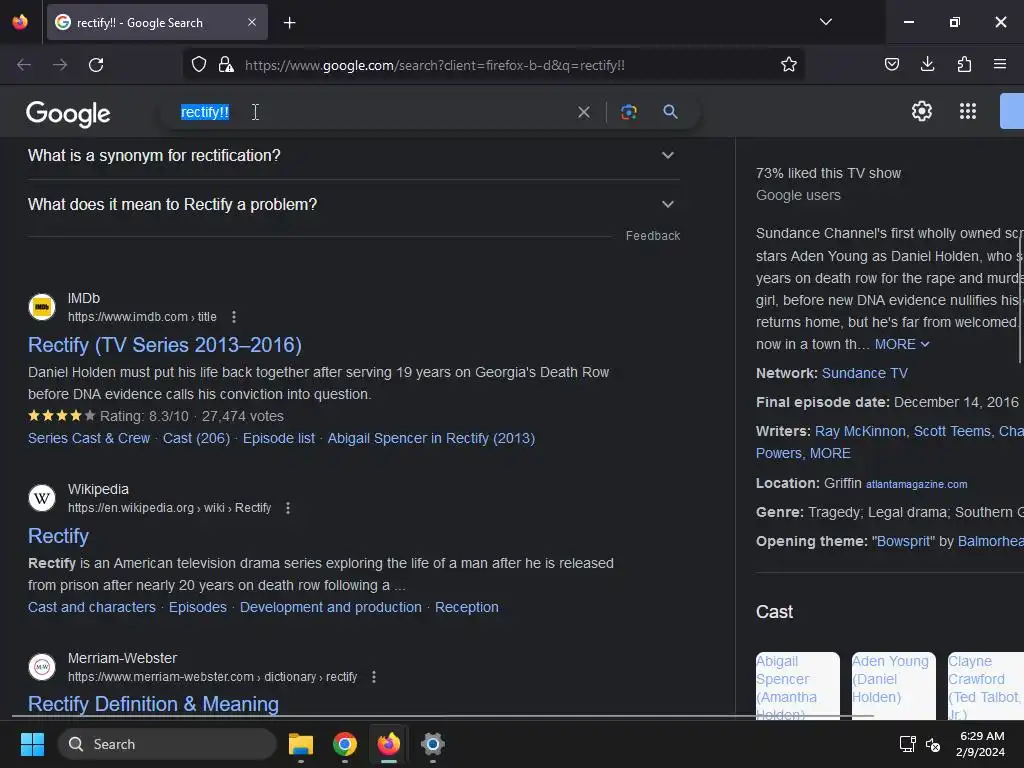Open 'Cast (206)' sitelink
The height and width of the screenshot is (768, 1024).
pyautogui.click(x=197, y=438)
